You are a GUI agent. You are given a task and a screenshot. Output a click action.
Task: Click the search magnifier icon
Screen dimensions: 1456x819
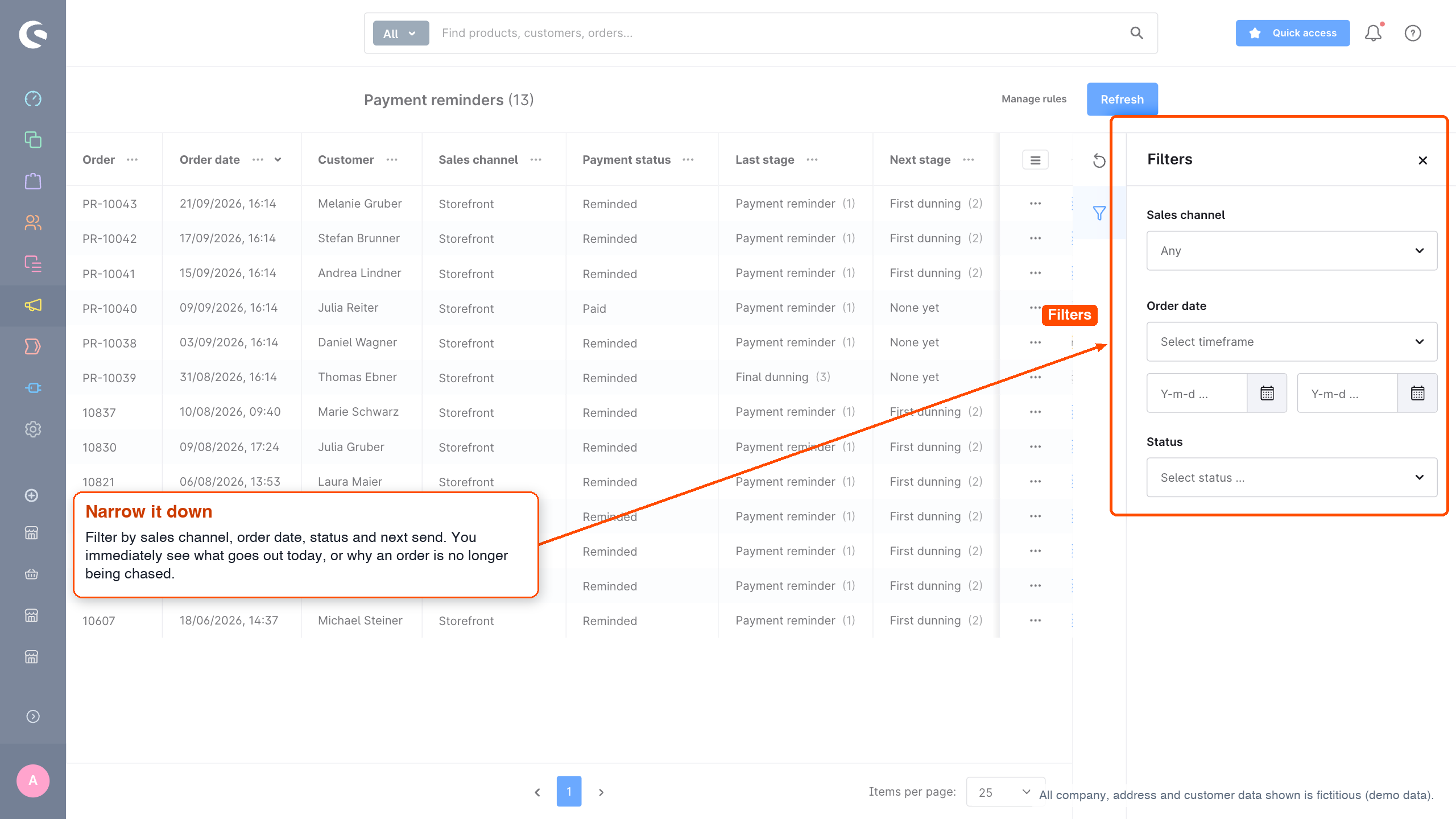tap(1136, 33)
